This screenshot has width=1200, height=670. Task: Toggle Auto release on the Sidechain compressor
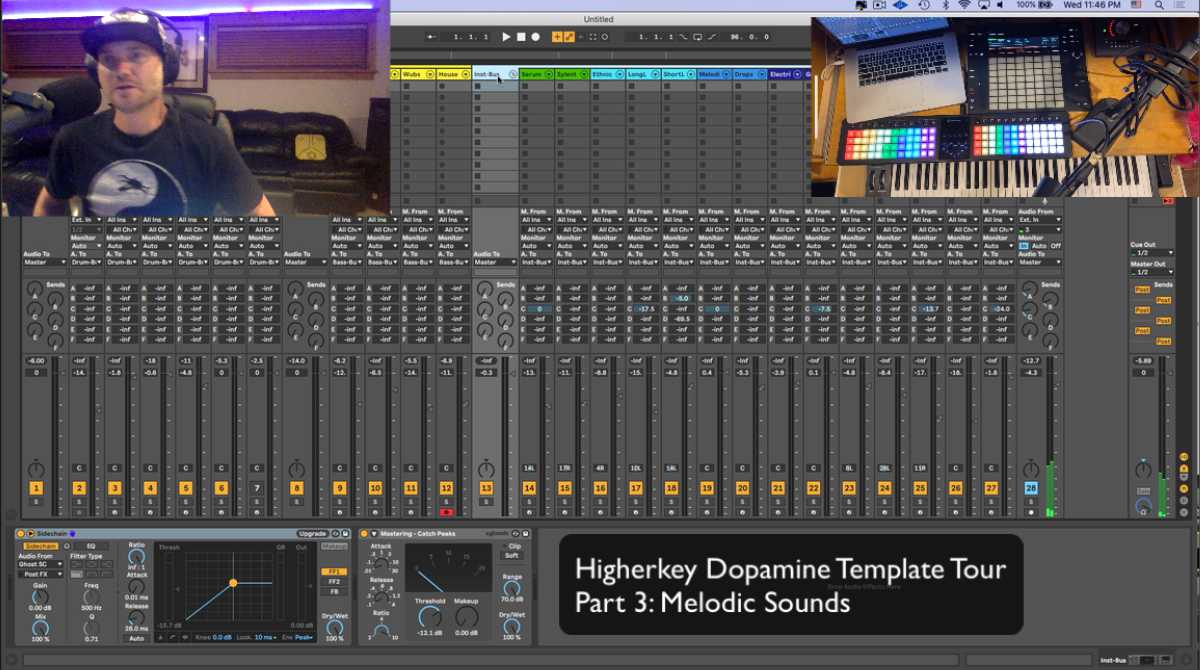pos(134,638)
